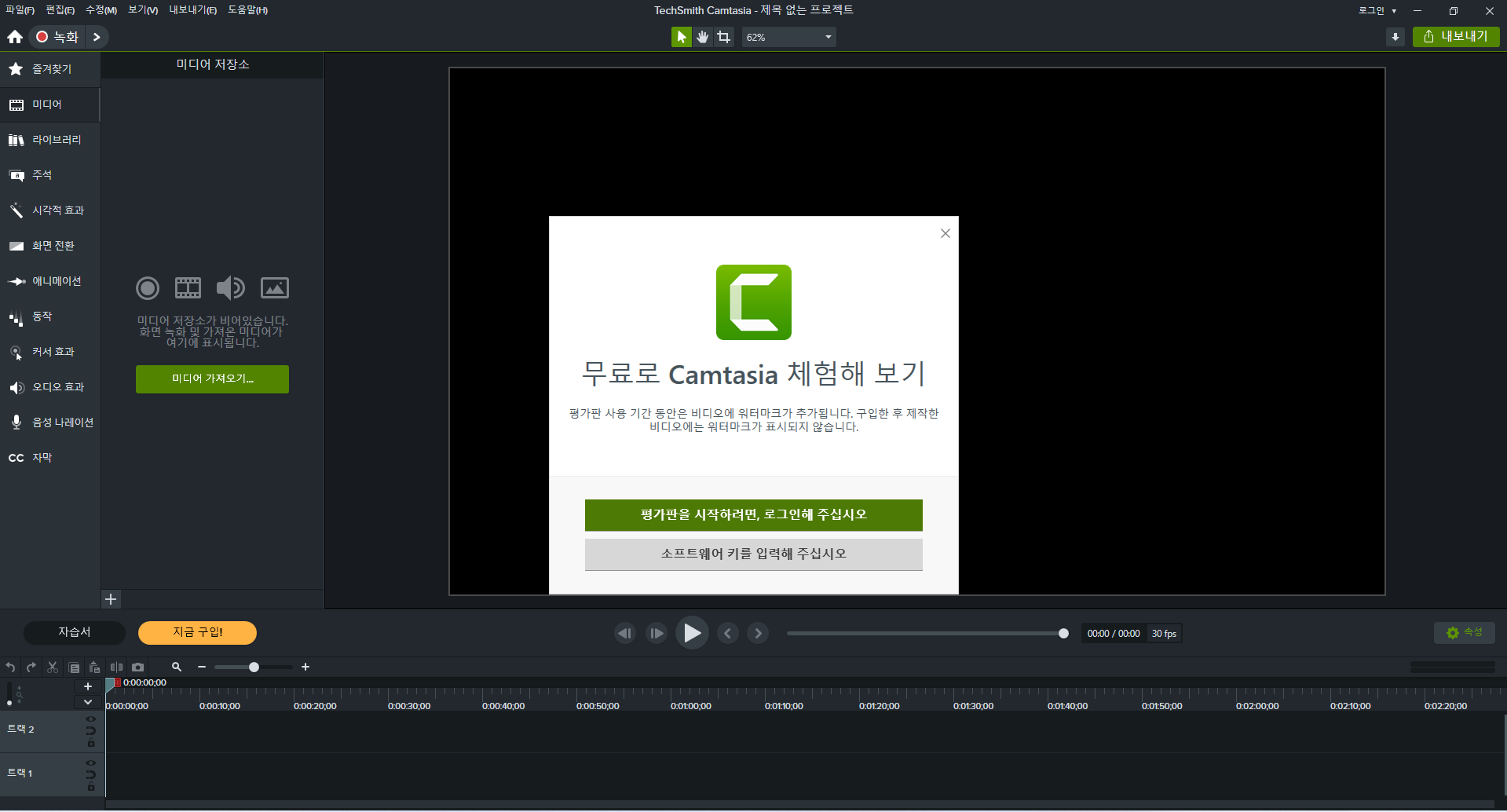Click the Play button
The width and height of the screenshot is (1507, 812).
tap(692, 633)
